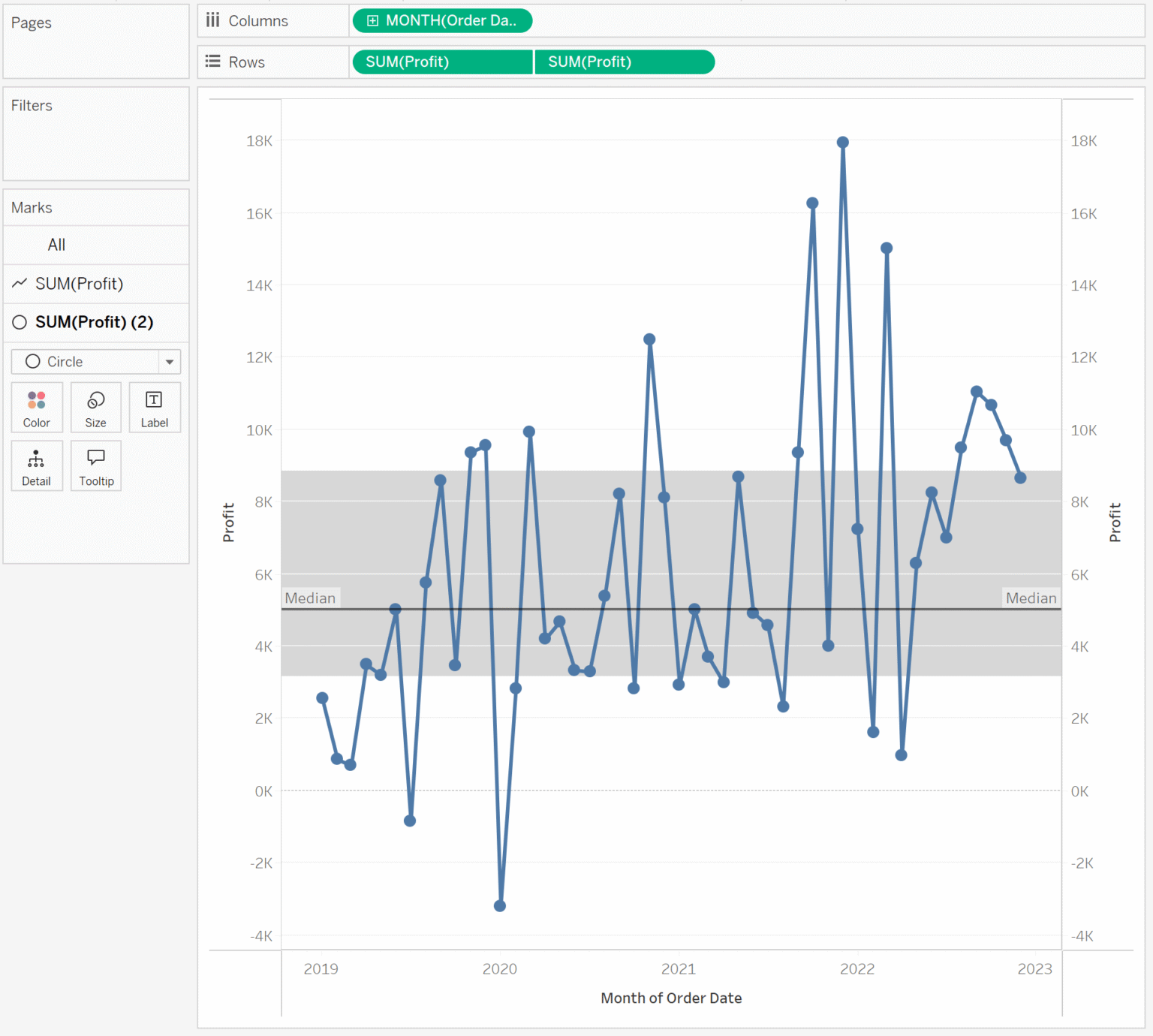Click the Columns shelf icon
The image size is (1153, 1036).
pos(212,20)
